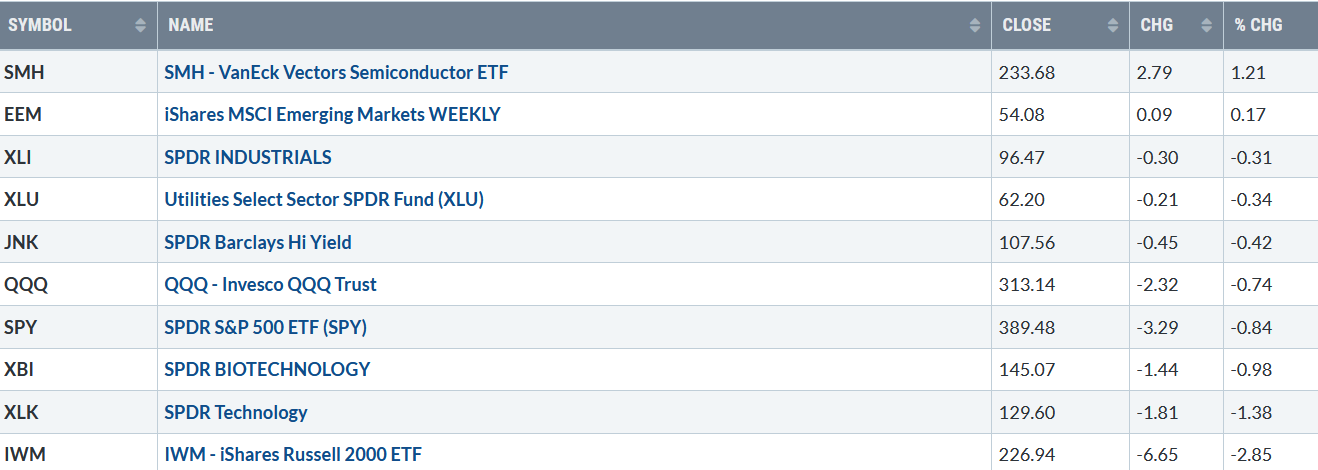Select the % CHG column header
Screen dimensions: 1318x470
click(1271, 26)
